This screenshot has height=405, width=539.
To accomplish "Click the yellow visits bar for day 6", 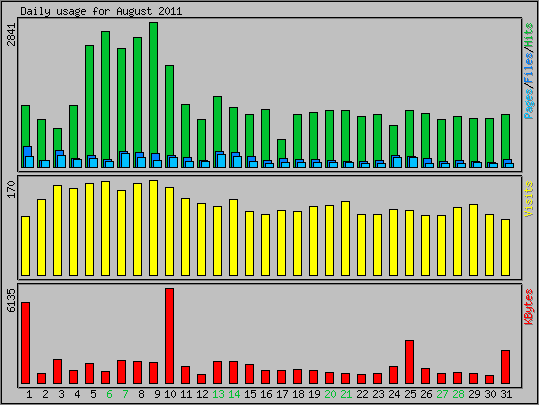I will point(106,229).
